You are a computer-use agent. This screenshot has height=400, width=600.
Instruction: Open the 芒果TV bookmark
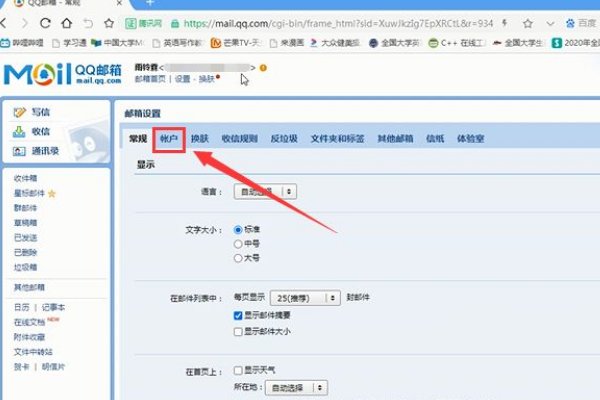(236, 43)
